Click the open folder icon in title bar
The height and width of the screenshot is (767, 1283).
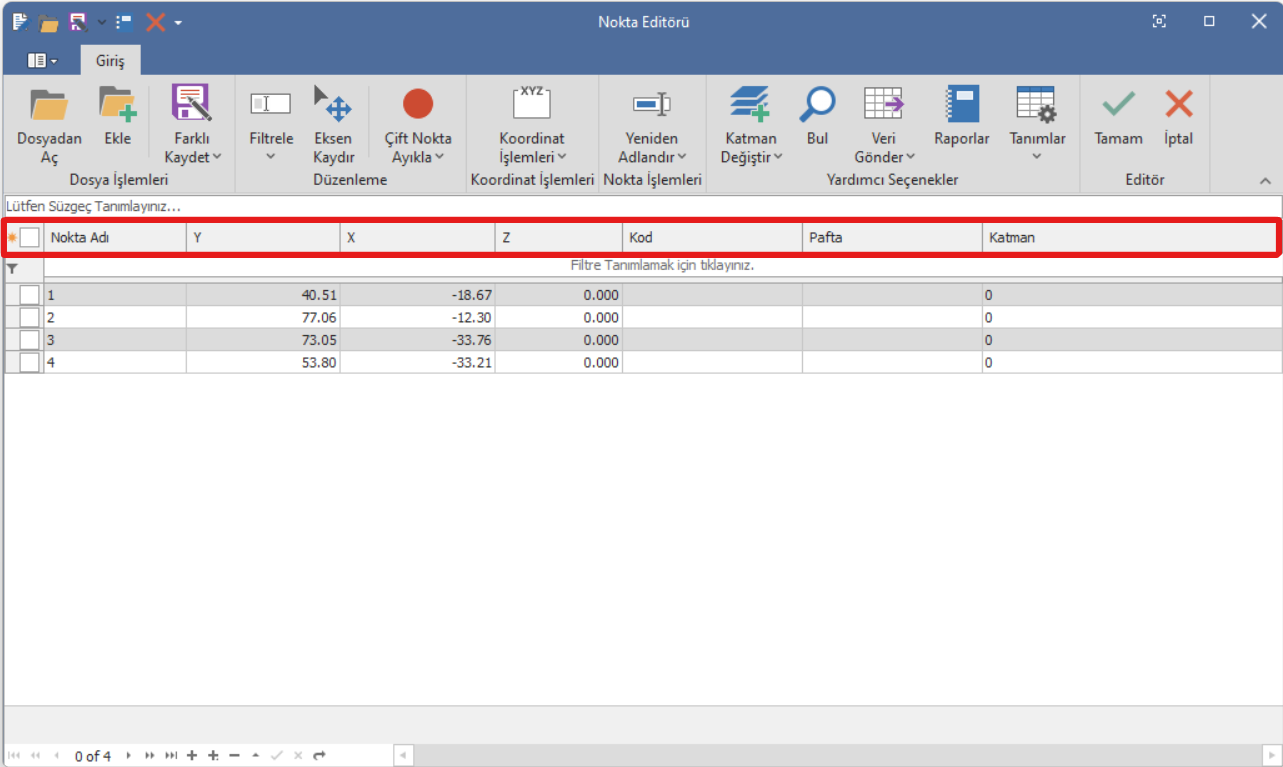coord(48,22)
